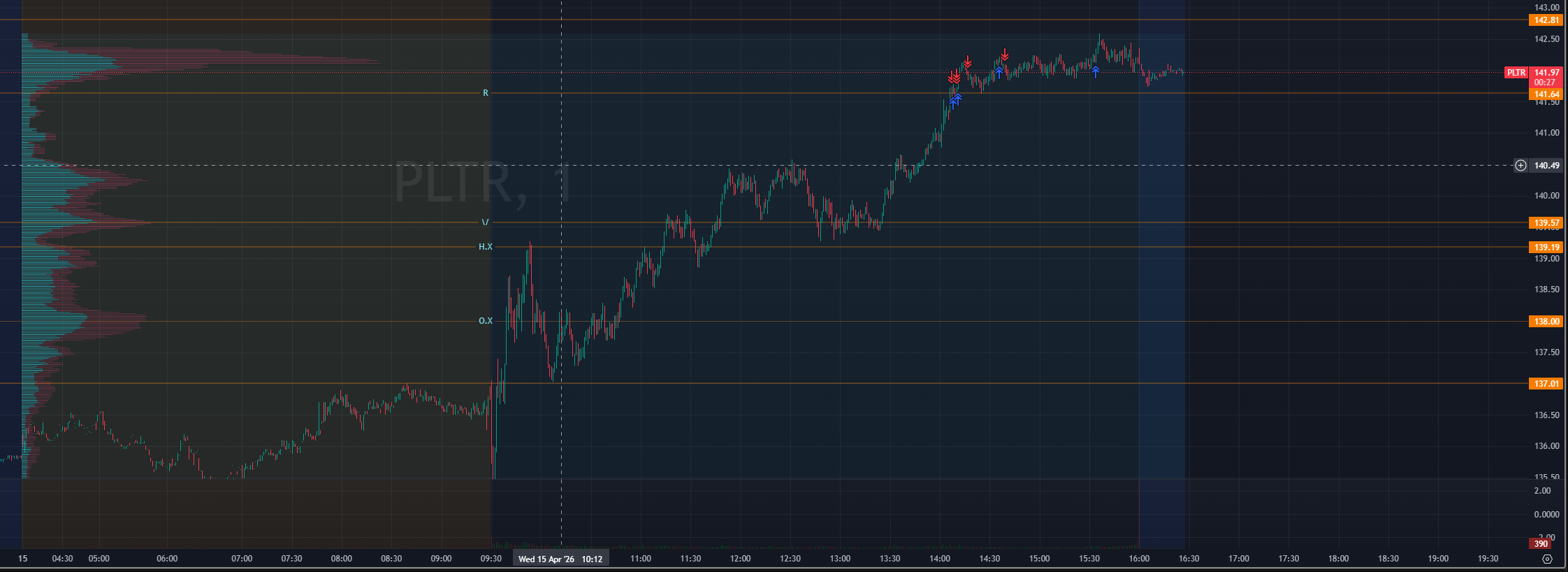Open chart settings hexagon gear icon
Screen dimensions: 1568x572
pyautogui.click(x=1547, y=559)
